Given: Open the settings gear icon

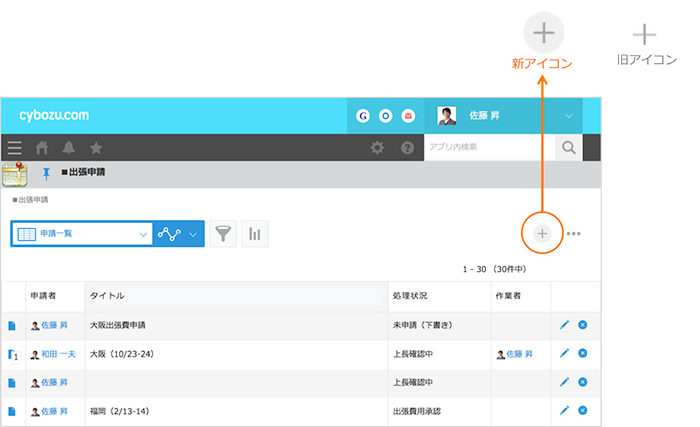Looking at the screenshot, I should coord(377,148).
